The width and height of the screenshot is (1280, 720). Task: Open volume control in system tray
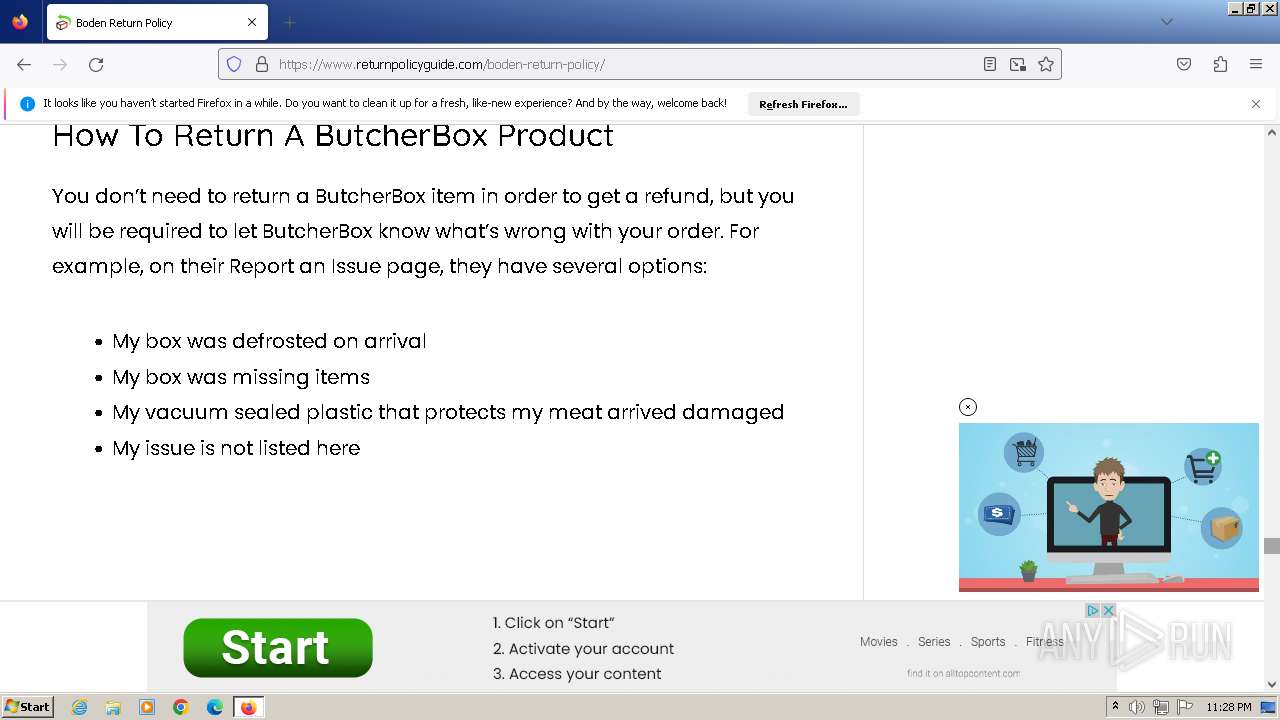click(1137, 707)
